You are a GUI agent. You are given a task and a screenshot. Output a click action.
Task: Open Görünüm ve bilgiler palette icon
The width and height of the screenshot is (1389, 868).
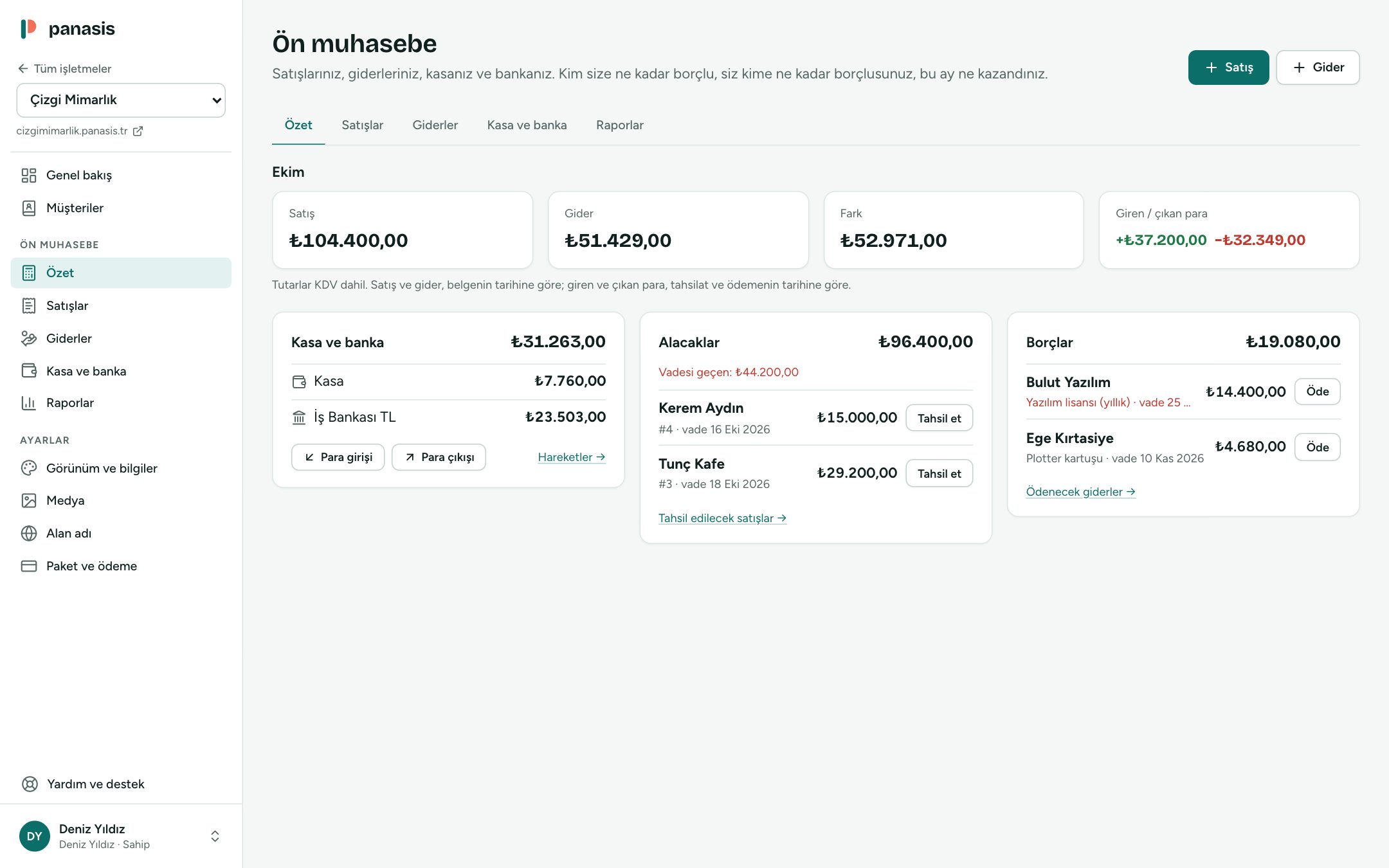pos(29,468)
